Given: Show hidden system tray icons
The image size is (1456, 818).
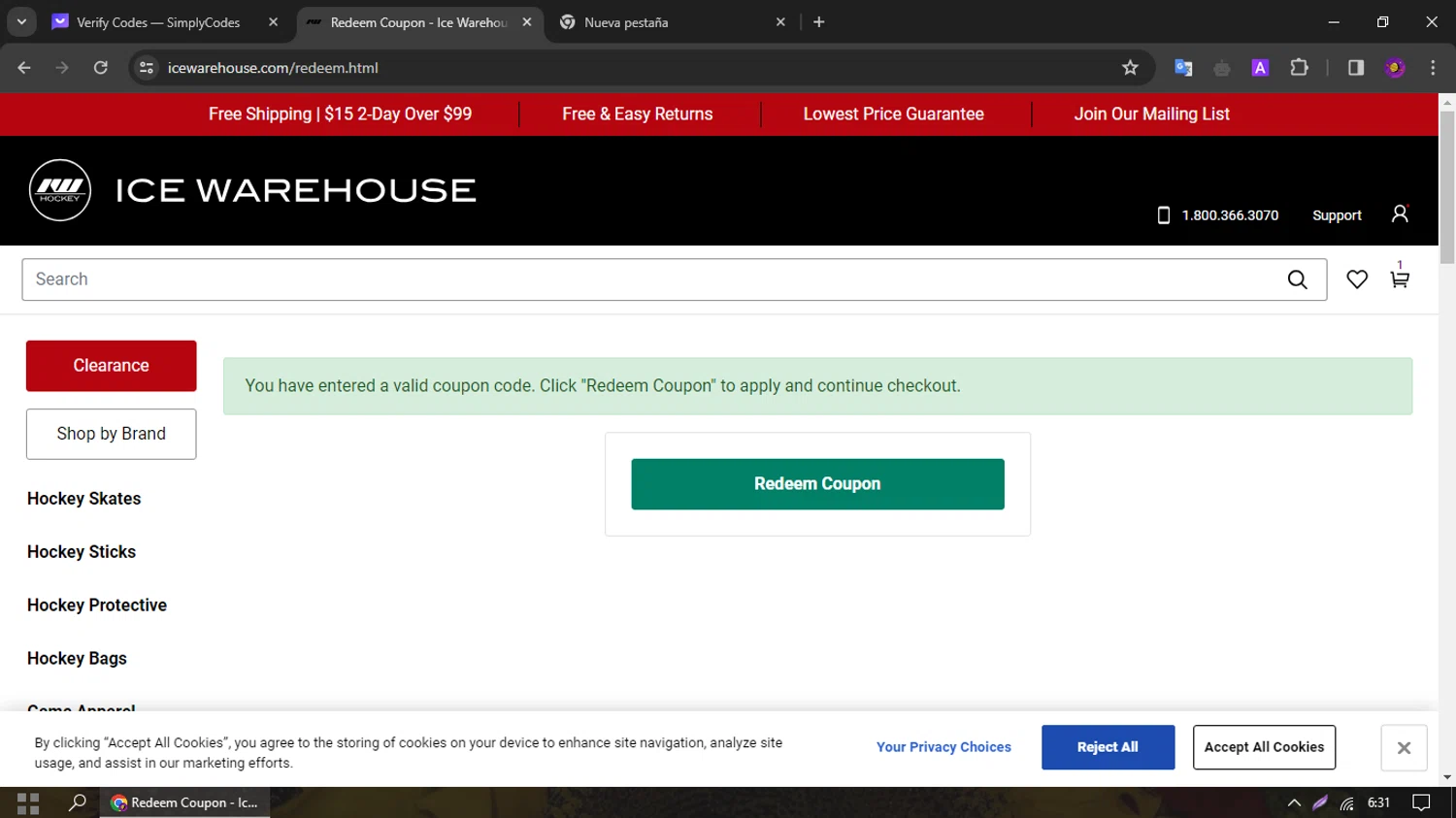Looking at the screenshot, I should 1294,802.
